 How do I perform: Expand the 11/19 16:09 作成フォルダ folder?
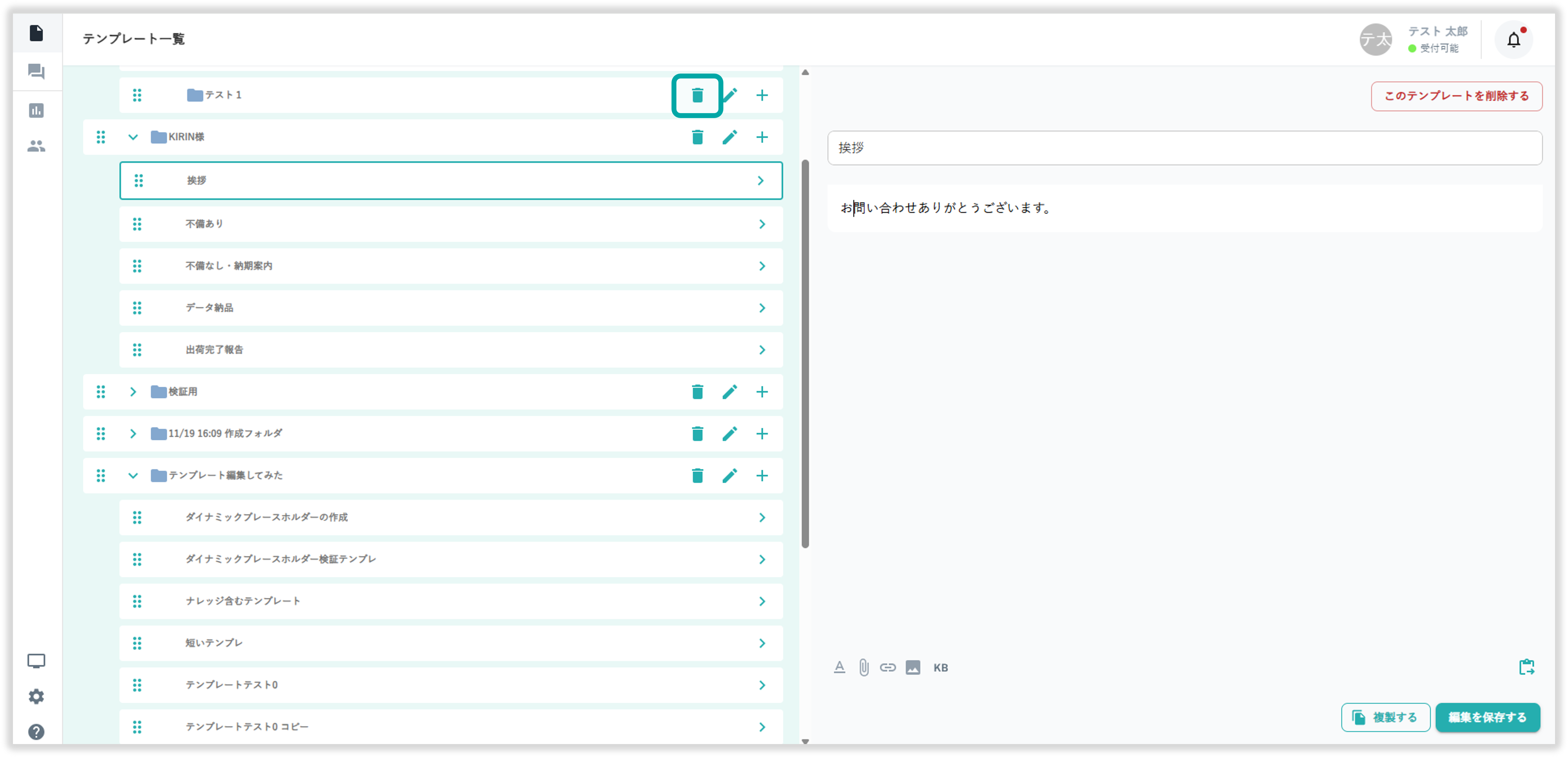click(x=133, y=433)
